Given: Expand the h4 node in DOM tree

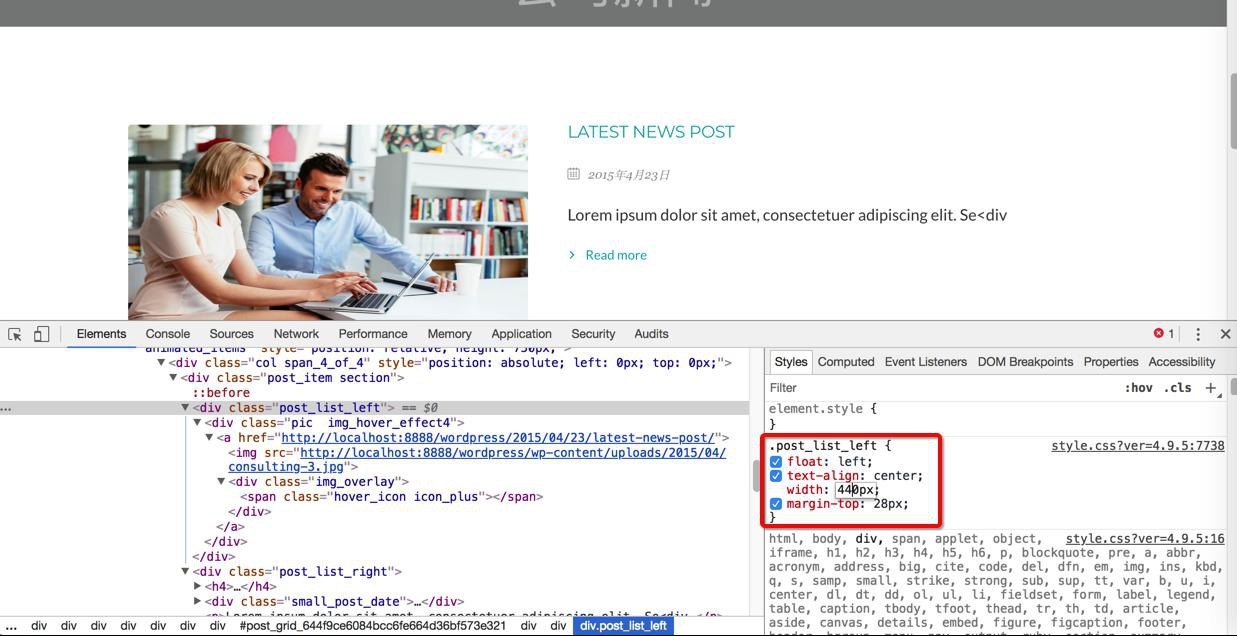Looking at the screenshot, I should tap(197, 587).
